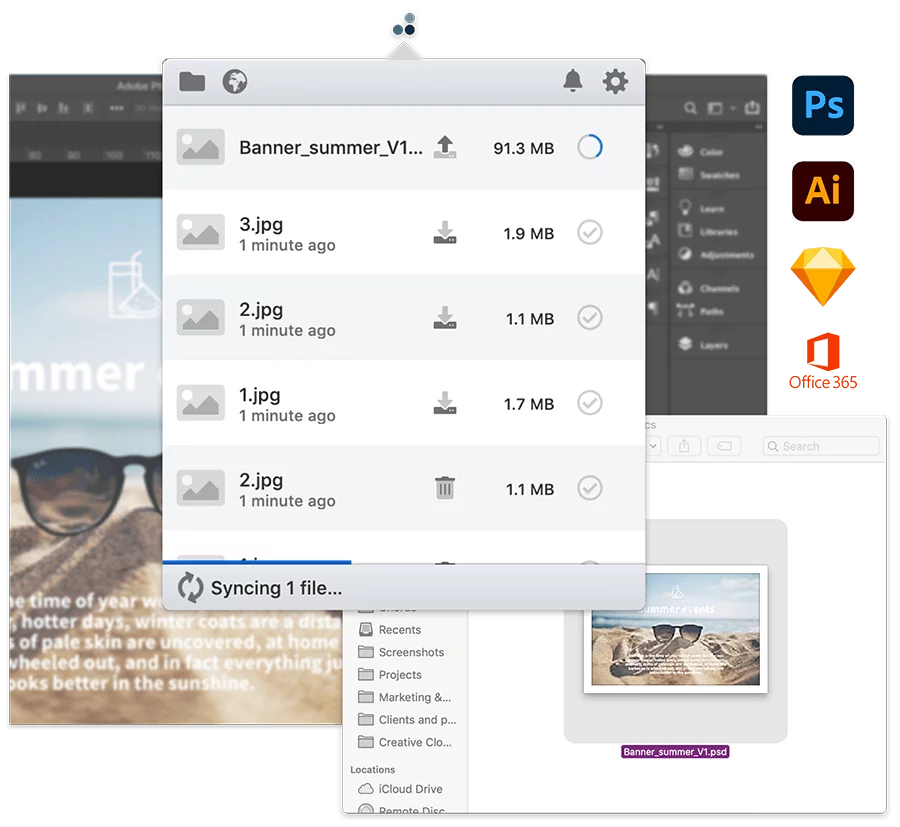Viewport: 900px width, 827px height.
Task: Click the Finder Search field
Action: (x=820, y=446)
